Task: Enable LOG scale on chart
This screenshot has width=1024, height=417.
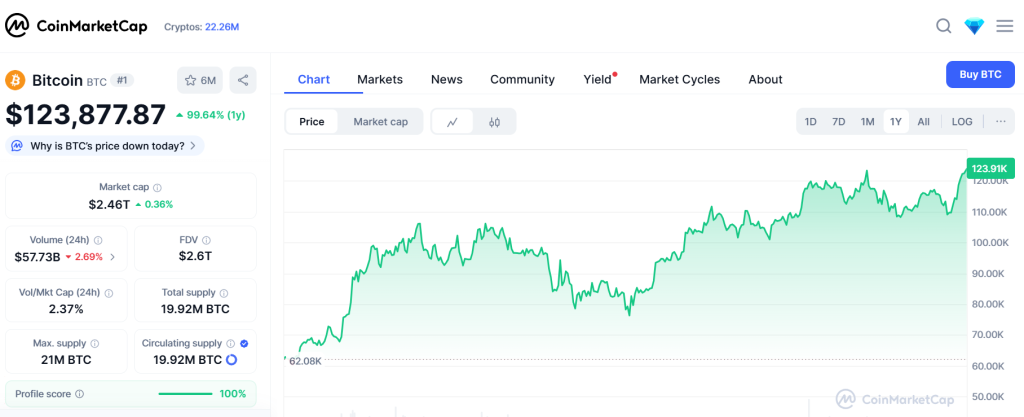Action: click(961, 122)
